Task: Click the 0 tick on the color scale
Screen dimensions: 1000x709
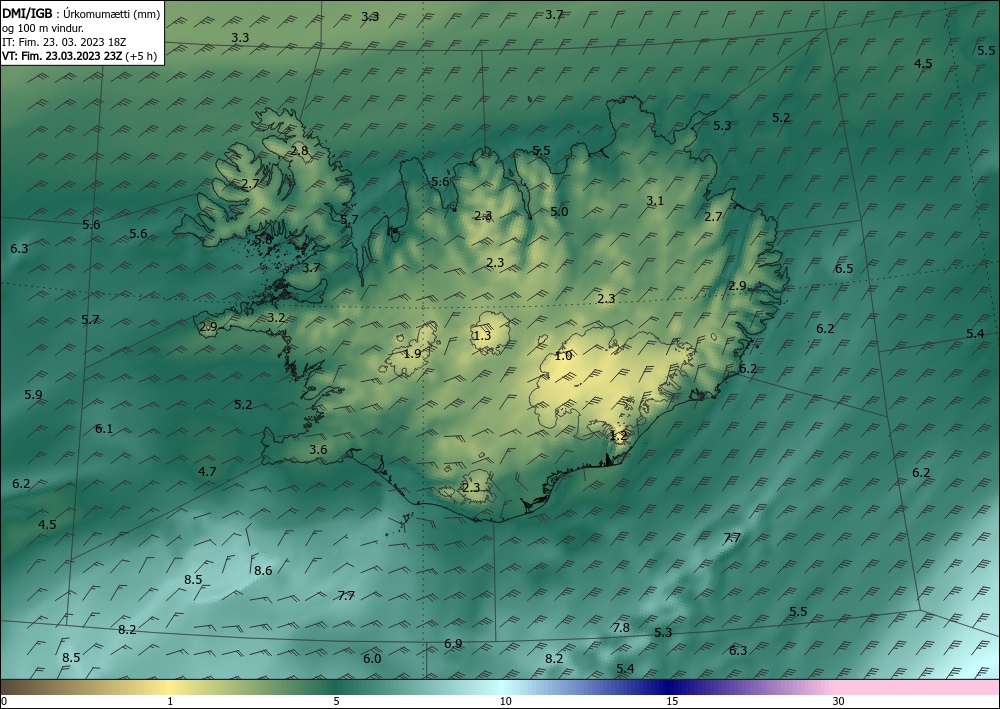Action: coord(4,701)
